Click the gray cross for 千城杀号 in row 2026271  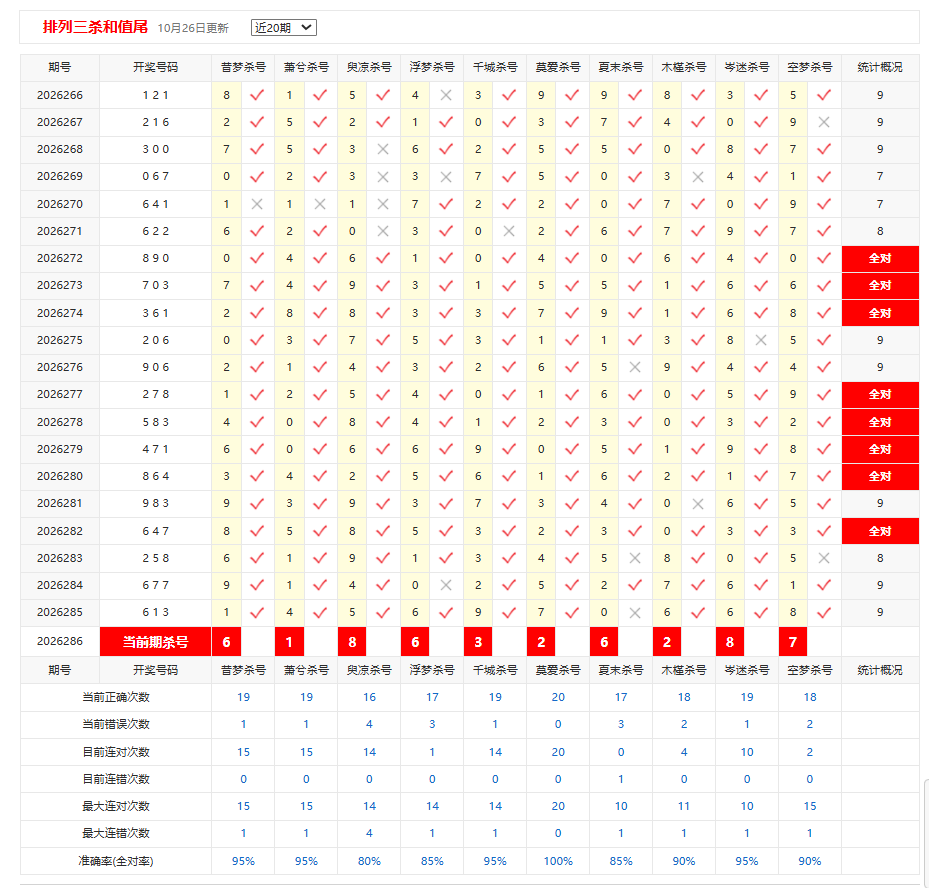[509, 231]
